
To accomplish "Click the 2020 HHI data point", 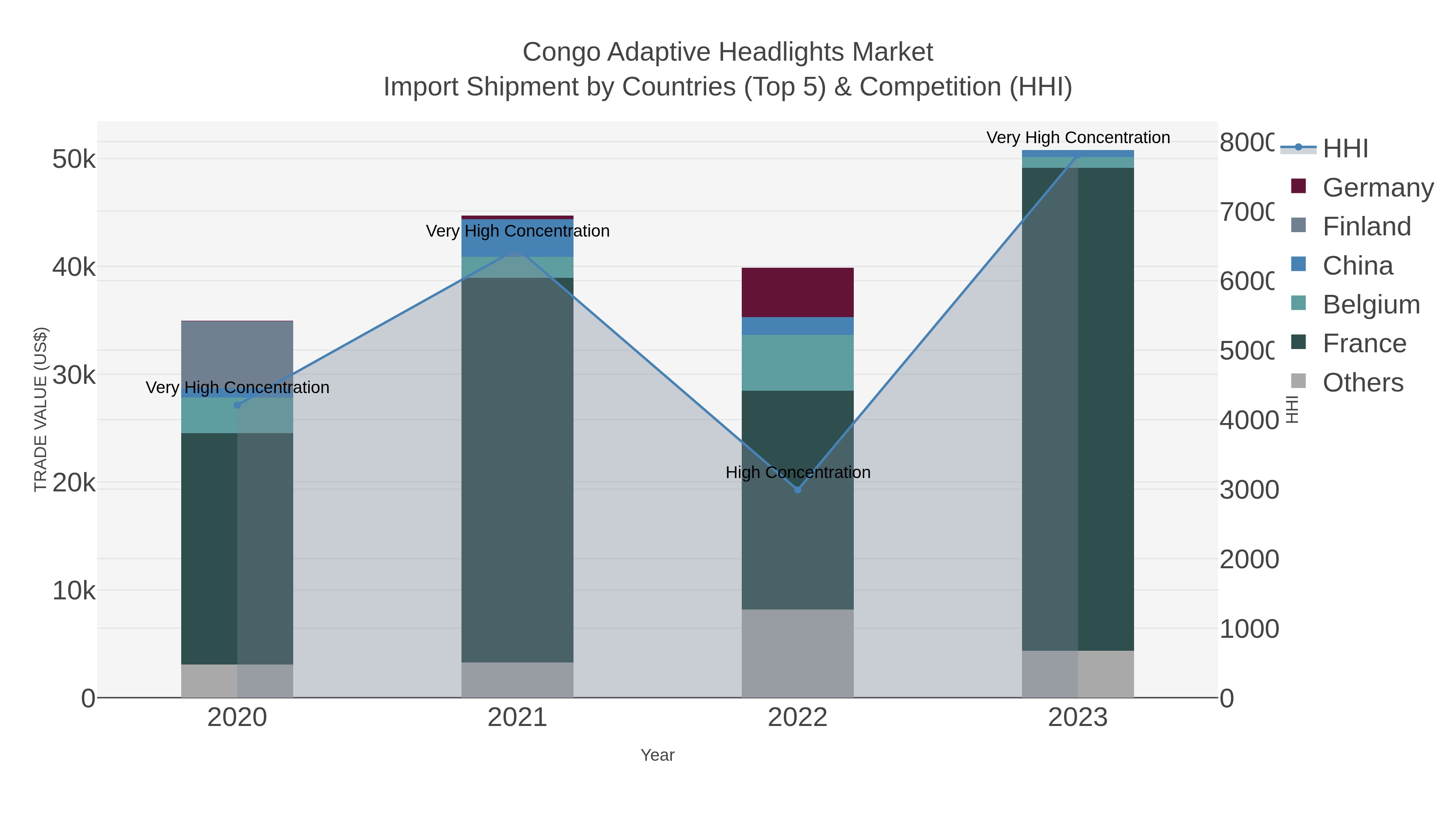I will [x=237, y=405].
